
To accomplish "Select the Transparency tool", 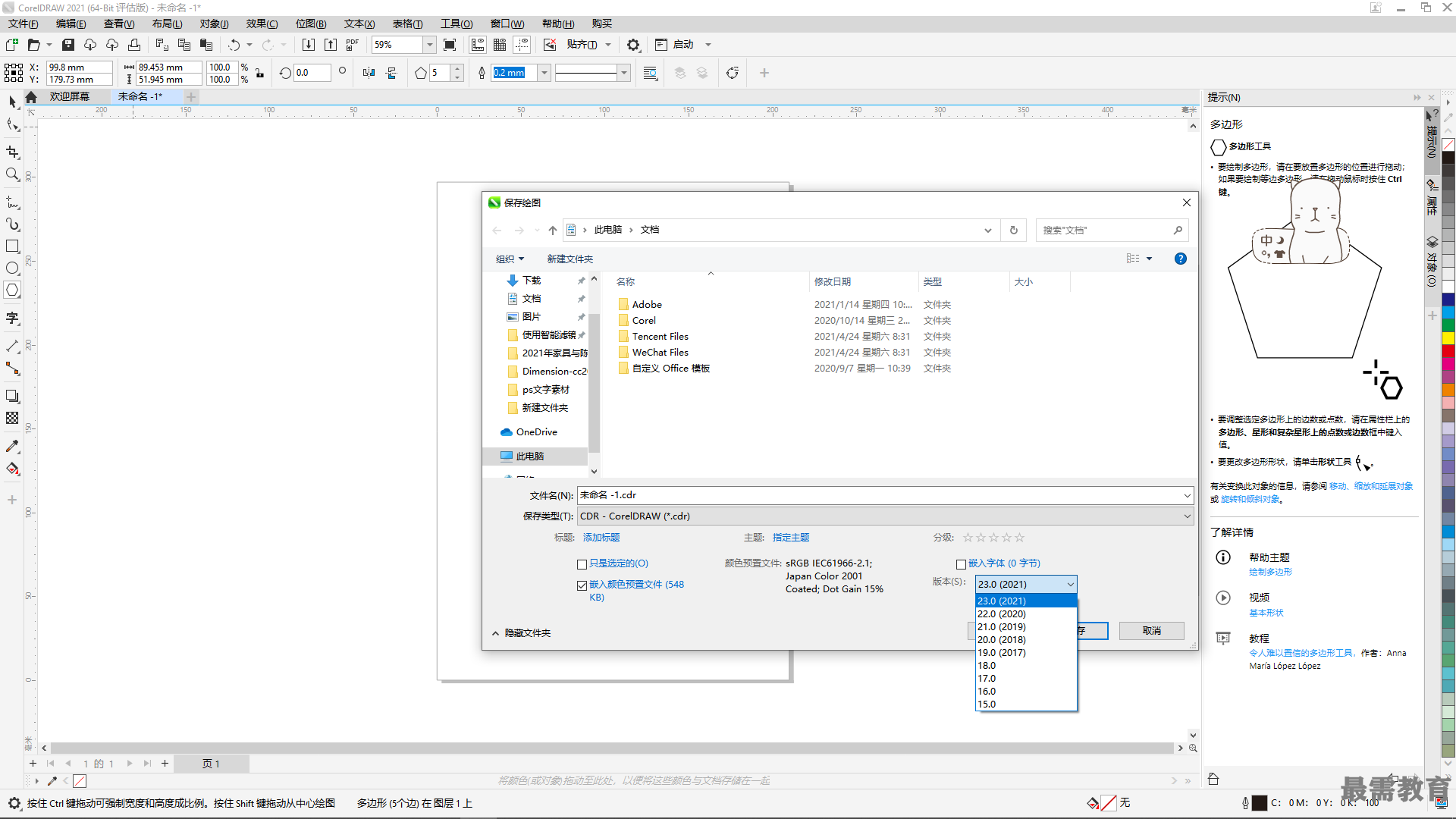I will coord(13,419).
